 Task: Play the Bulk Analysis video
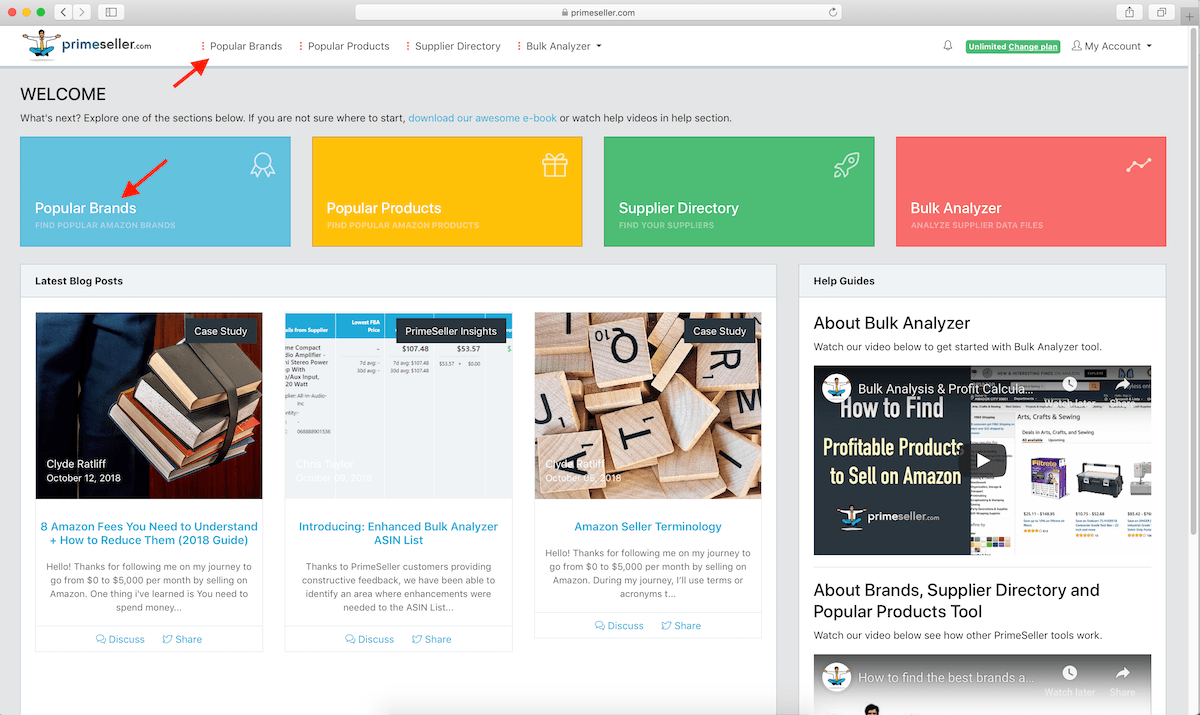coord(983,460)
